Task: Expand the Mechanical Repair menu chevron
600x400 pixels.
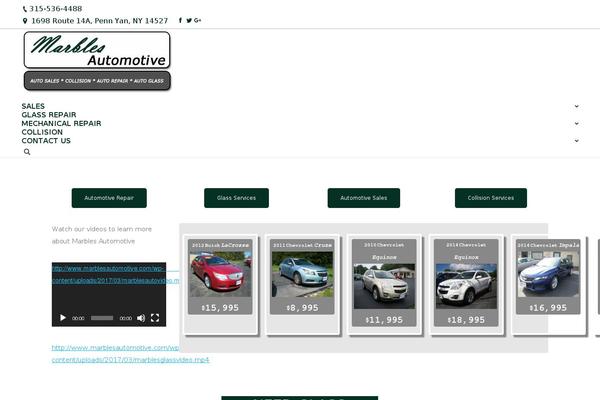Action: (576, 123)
